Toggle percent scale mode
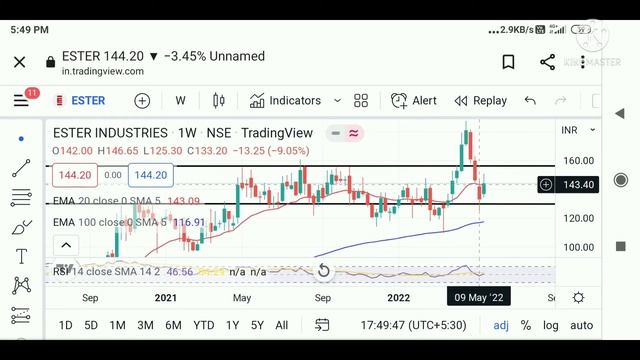This screenshot has height=360, width=640. (x=526, y=325)
